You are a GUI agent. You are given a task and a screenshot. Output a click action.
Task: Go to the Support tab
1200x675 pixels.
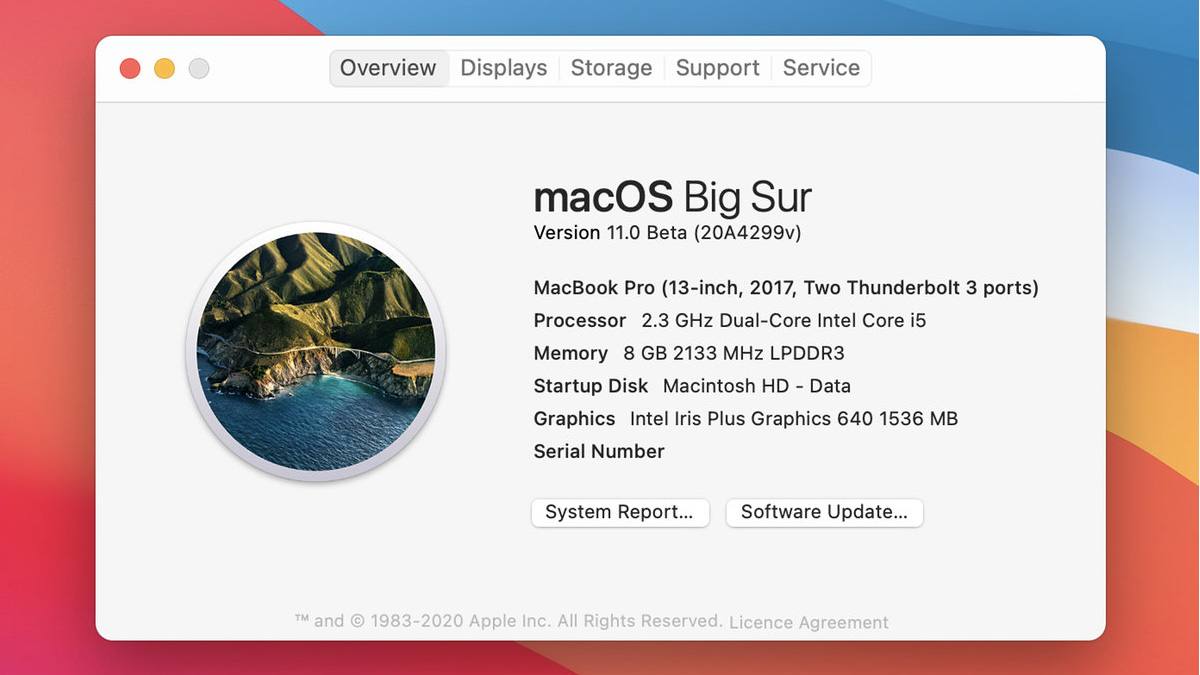(x=717, y=68)
